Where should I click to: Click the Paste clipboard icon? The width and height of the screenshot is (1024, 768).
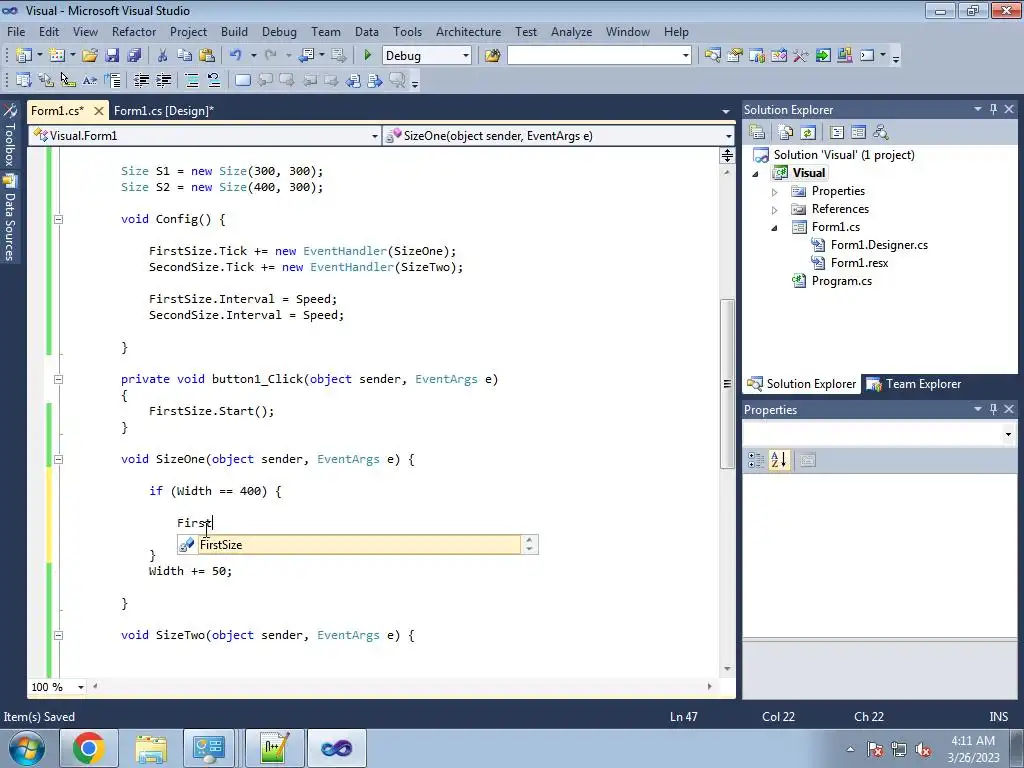click(x=206, y=56)
